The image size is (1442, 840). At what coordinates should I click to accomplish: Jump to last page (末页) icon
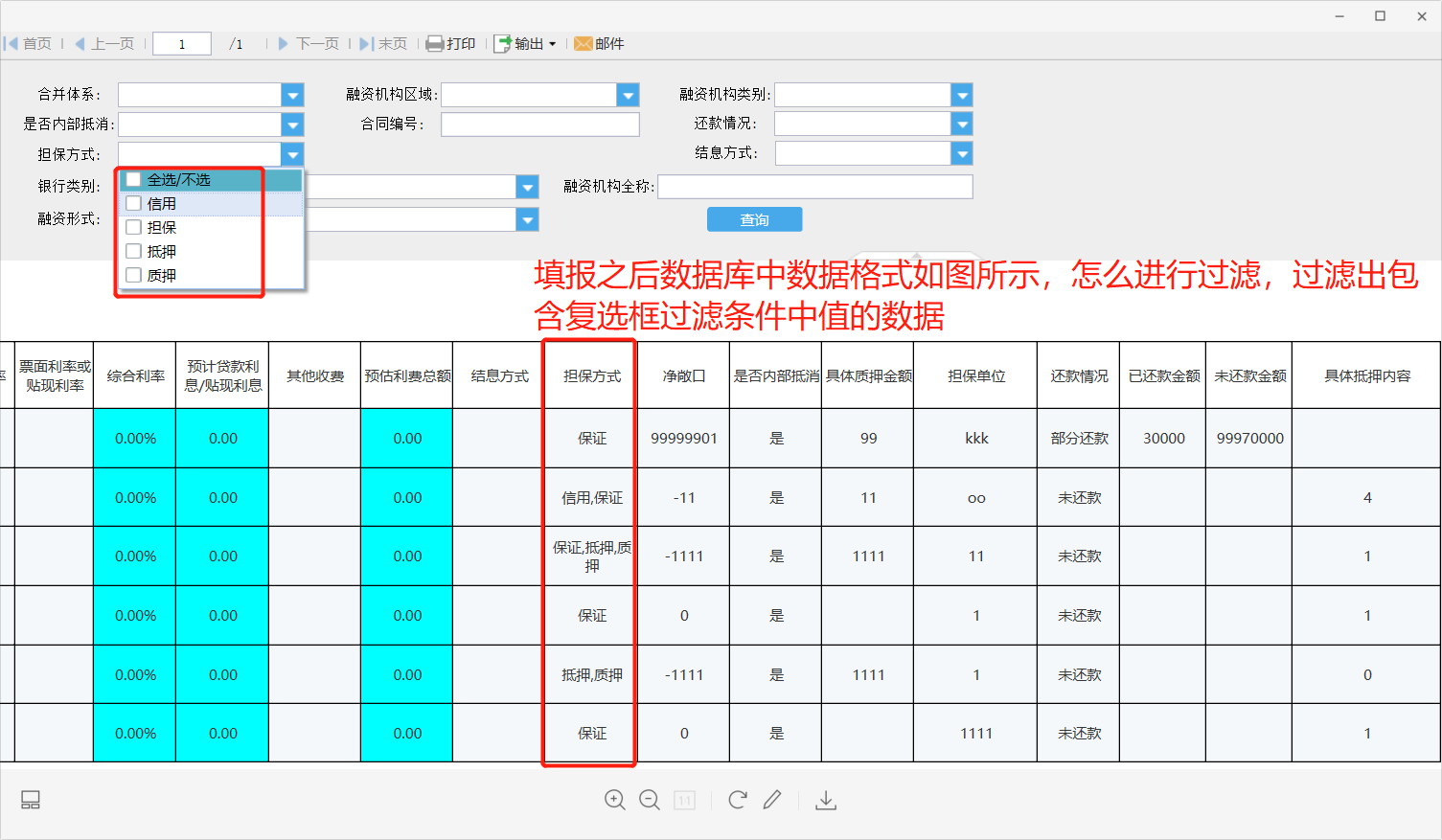367,44
